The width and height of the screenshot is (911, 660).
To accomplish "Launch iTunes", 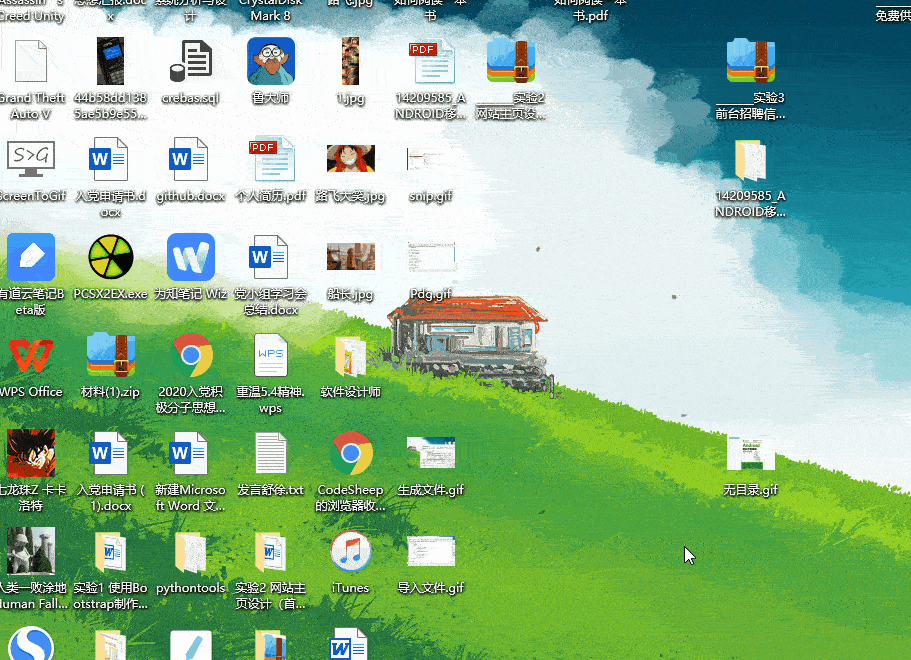I will [350, 551].
